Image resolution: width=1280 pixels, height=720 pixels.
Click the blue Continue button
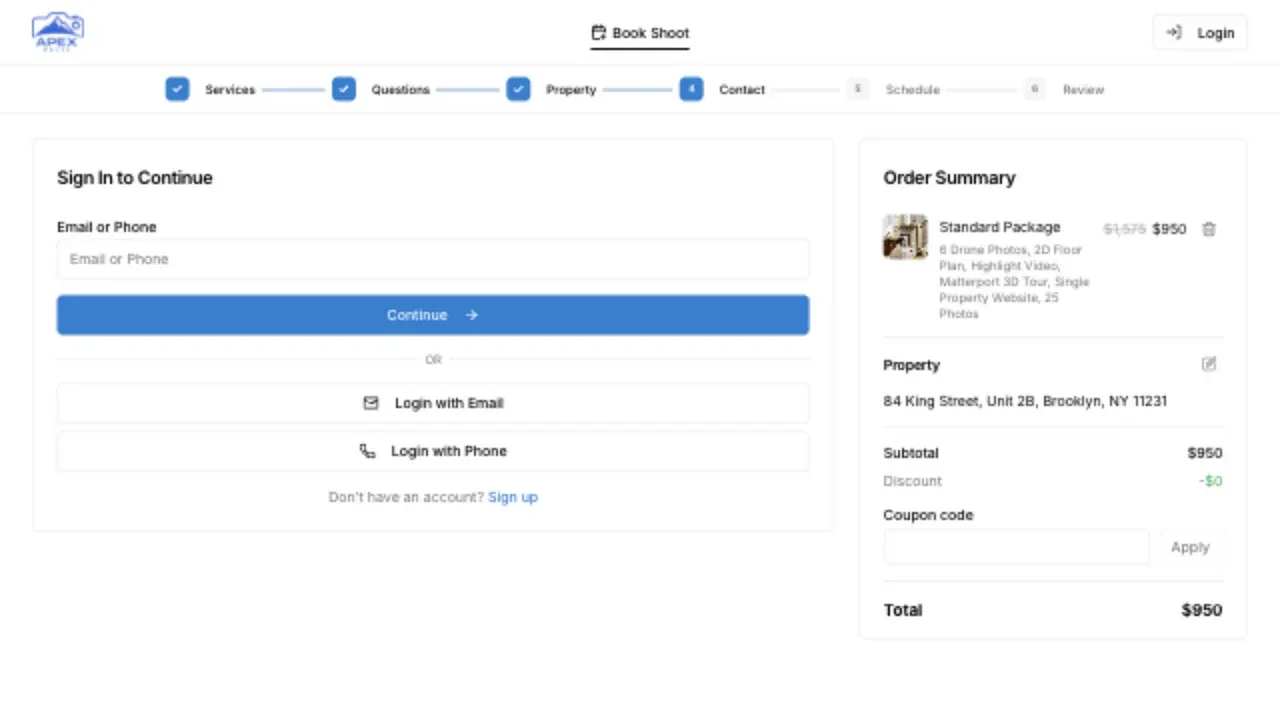433,315
